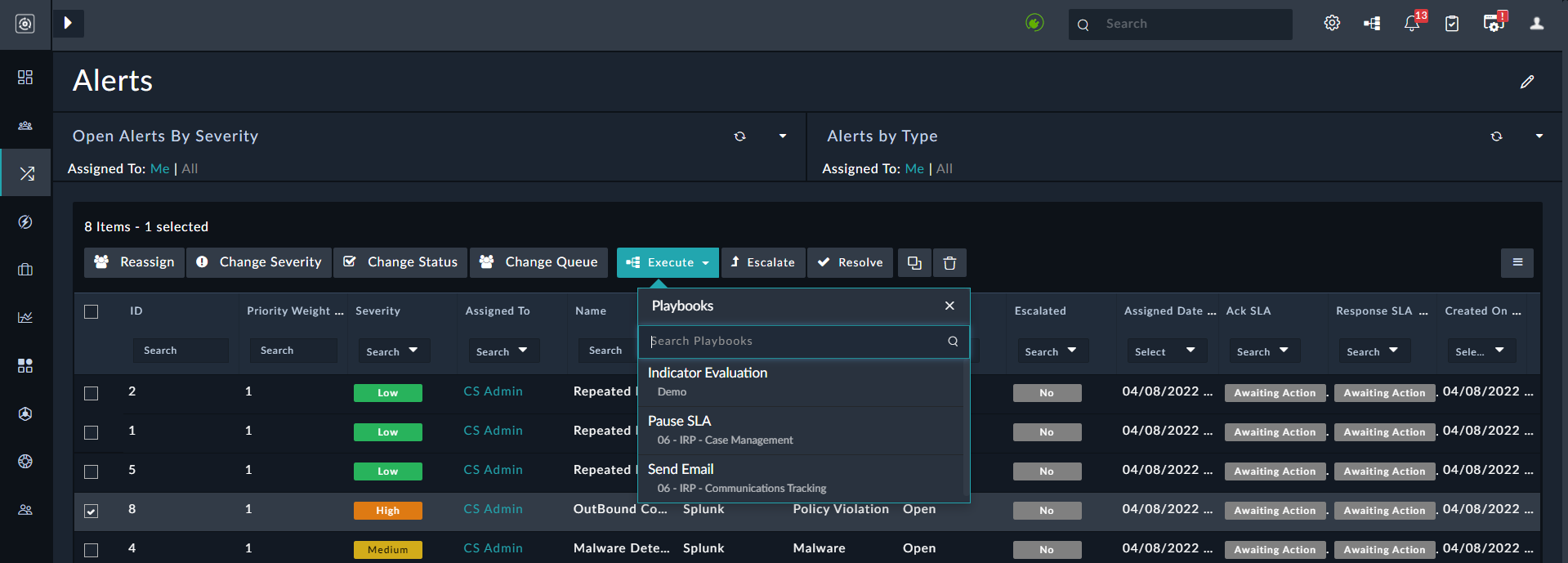Show All in Alerts by Type

[x=945, y=169]
